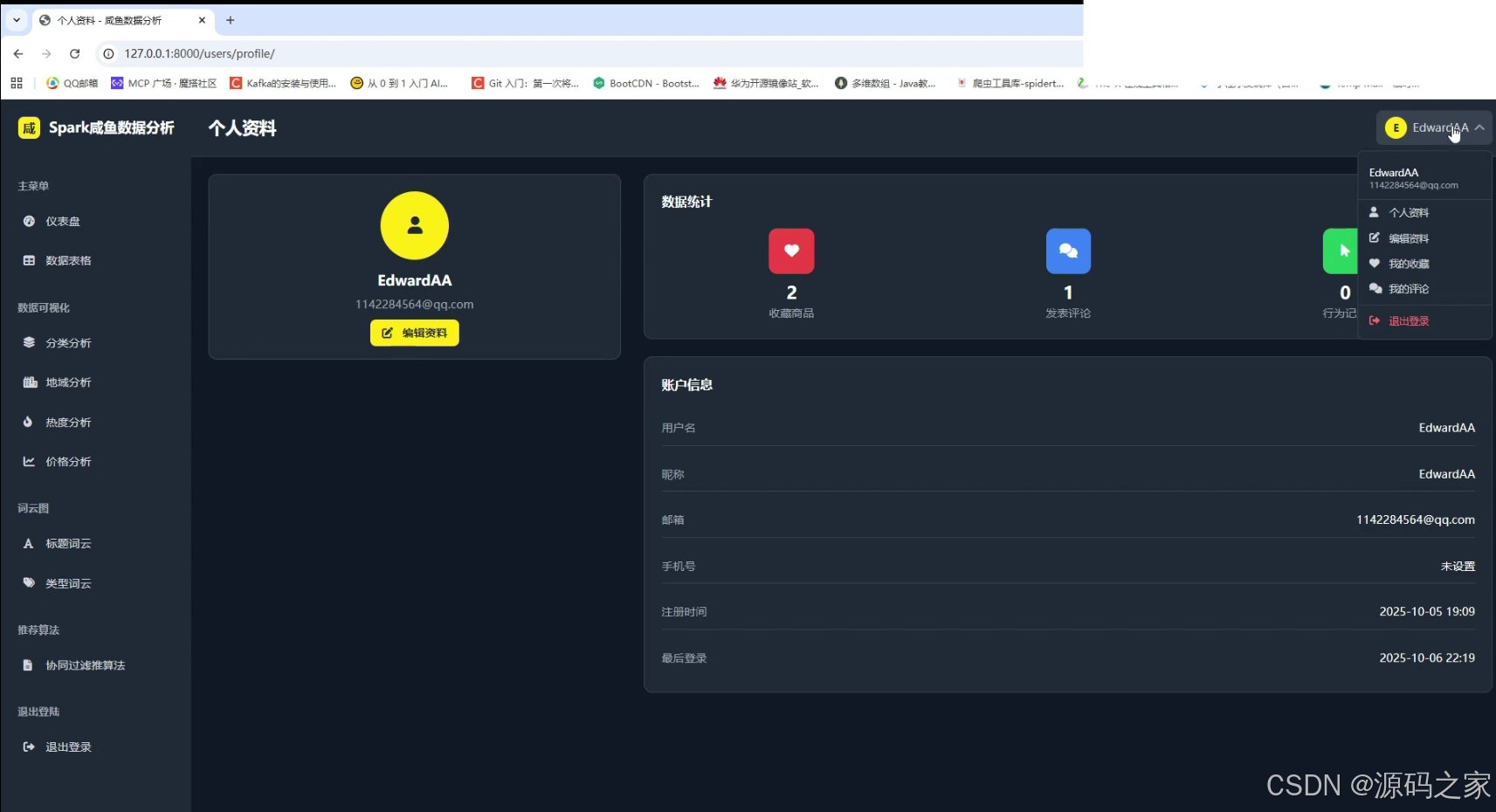Viewport: 1496px width, 812px height.
Task: Click the email under EdwardAA avatar
Action: point(415,305)
